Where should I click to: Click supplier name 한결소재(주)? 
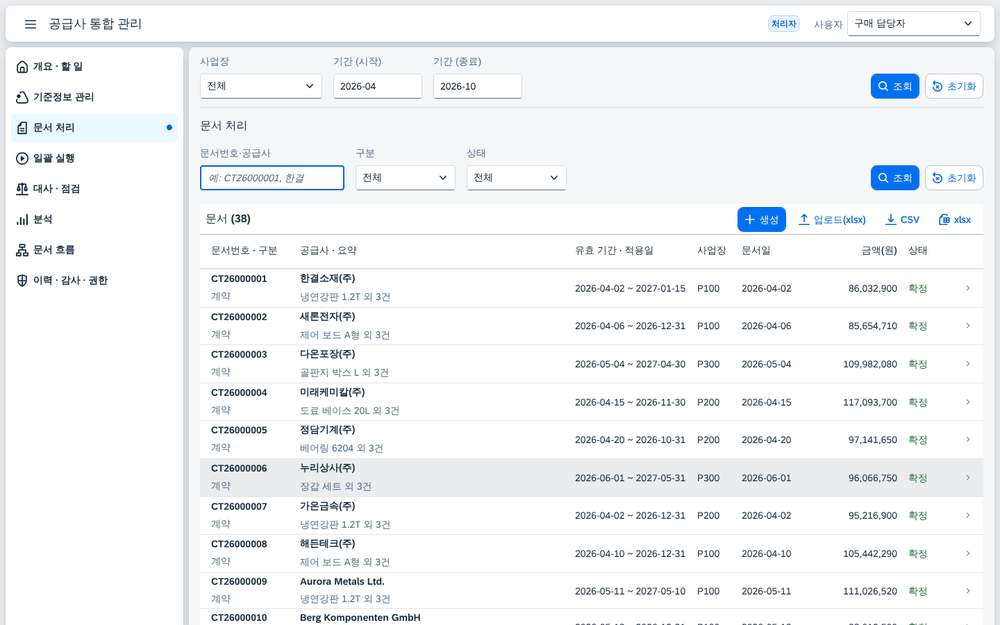click(327, 279)
